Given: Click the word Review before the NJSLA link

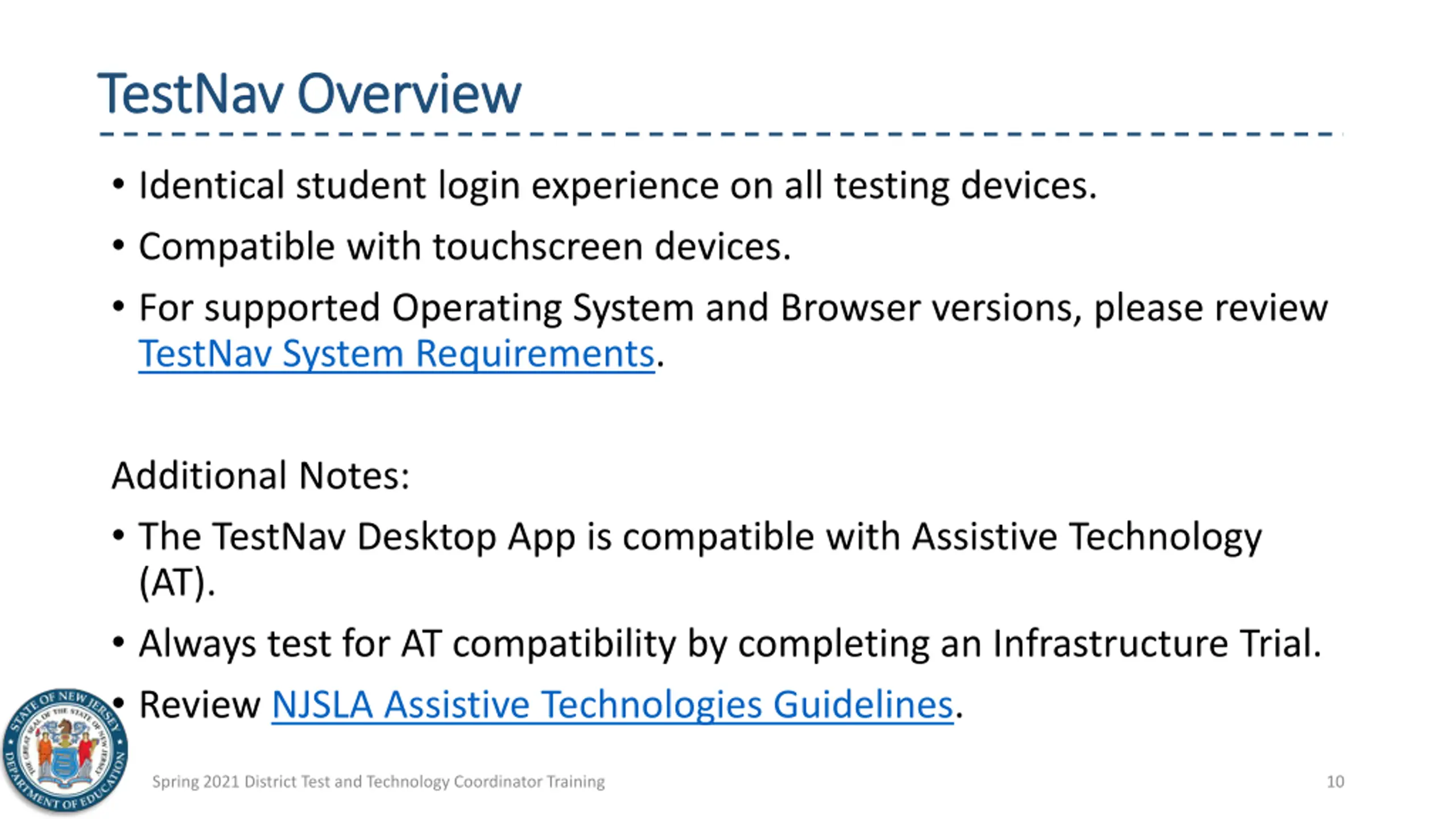Looking at the screenshot, I should click(x=200, y=705).
